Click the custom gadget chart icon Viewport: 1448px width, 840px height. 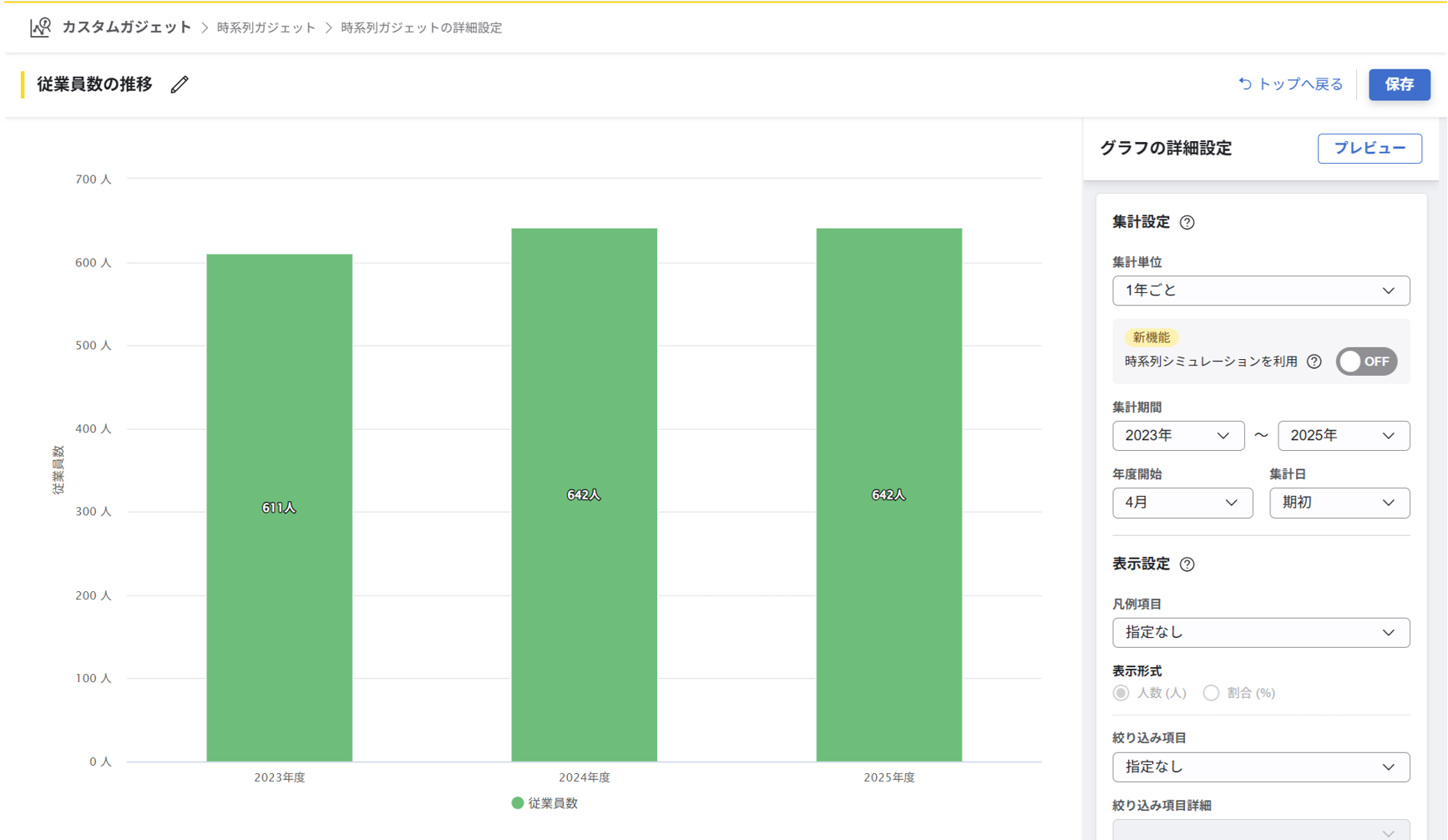40,28
